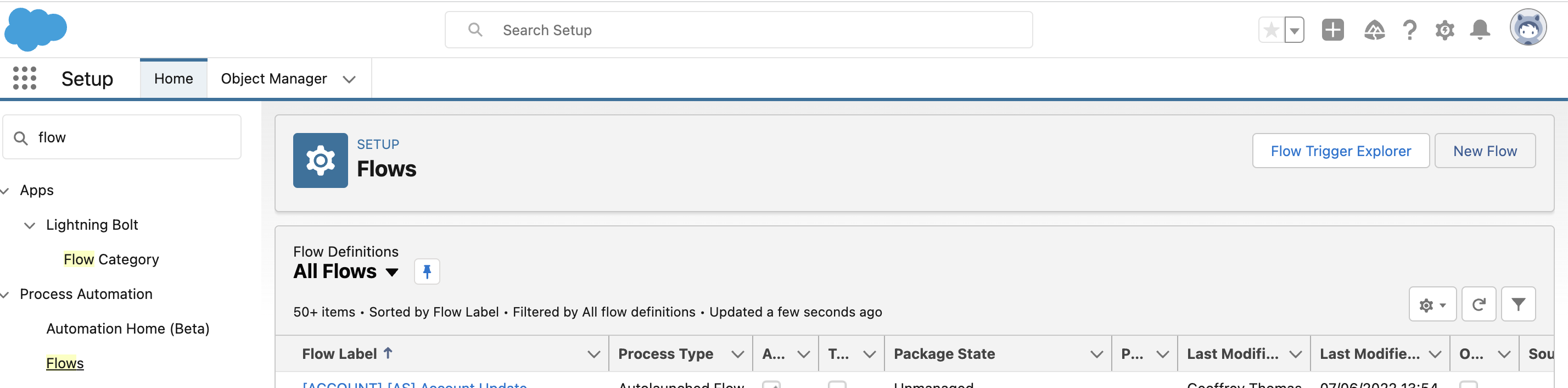
Task: Open the Flow Trigger Explorer
Action: [x=1340, y=151]
